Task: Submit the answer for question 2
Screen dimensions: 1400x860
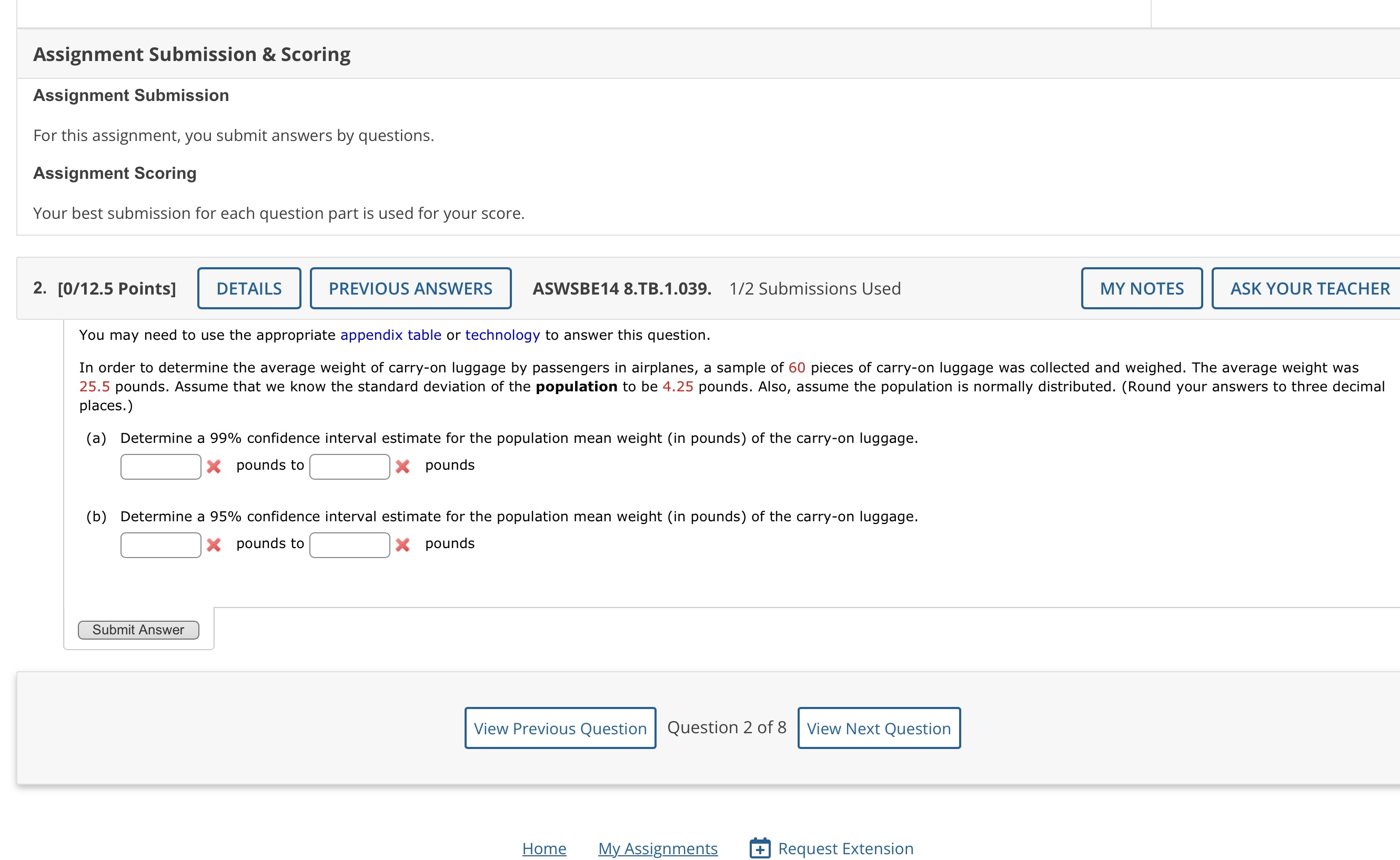Action: click(138, 630)
